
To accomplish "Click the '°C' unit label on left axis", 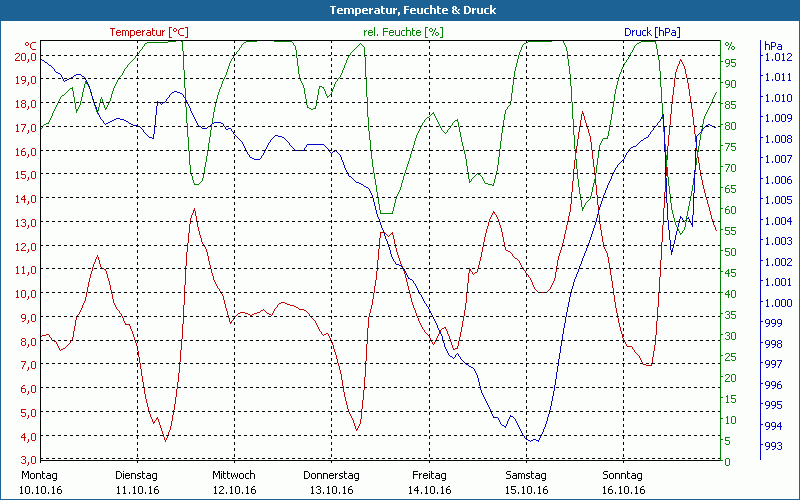I will [x=31, y=46].
